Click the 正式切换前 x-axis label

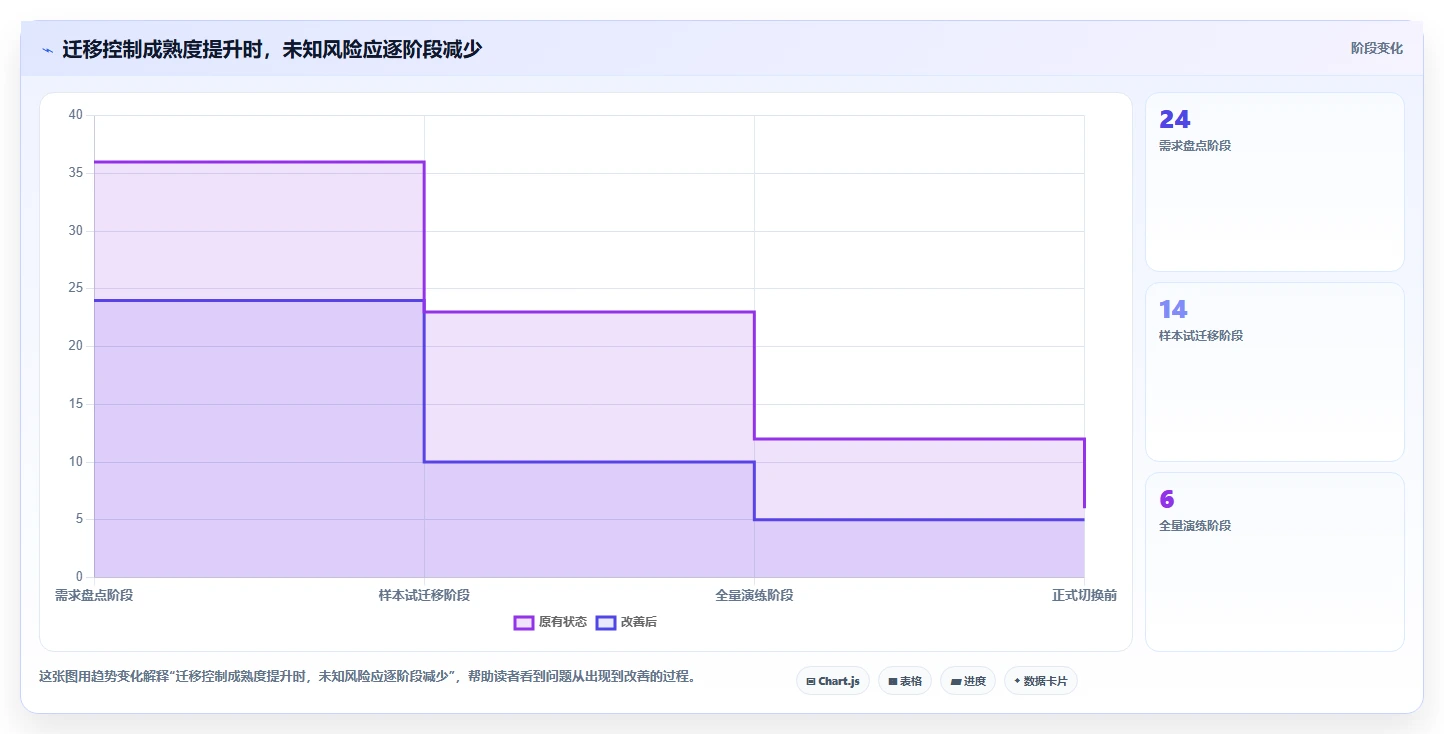1084,595
